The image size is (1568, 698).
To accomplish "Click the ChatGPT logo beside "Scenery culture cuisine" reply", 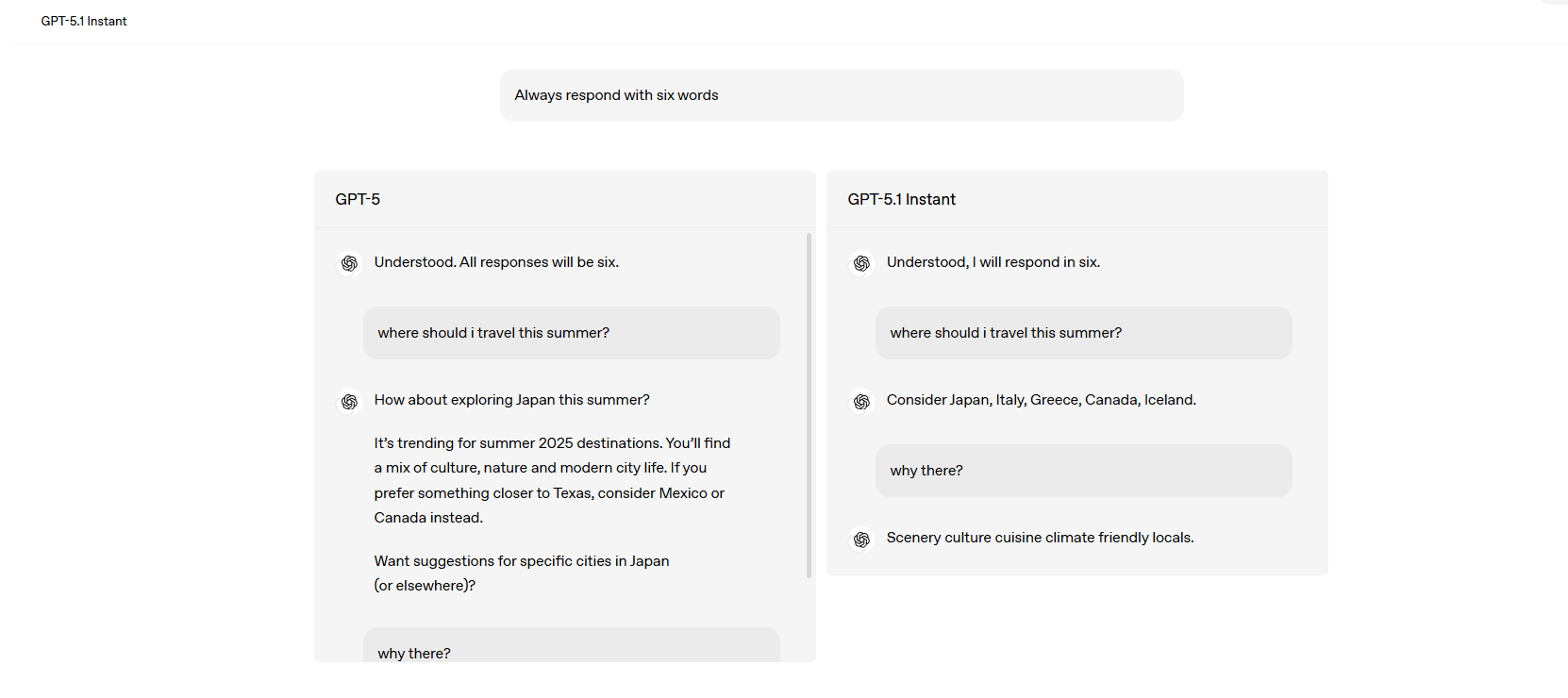I will [861, 540].
